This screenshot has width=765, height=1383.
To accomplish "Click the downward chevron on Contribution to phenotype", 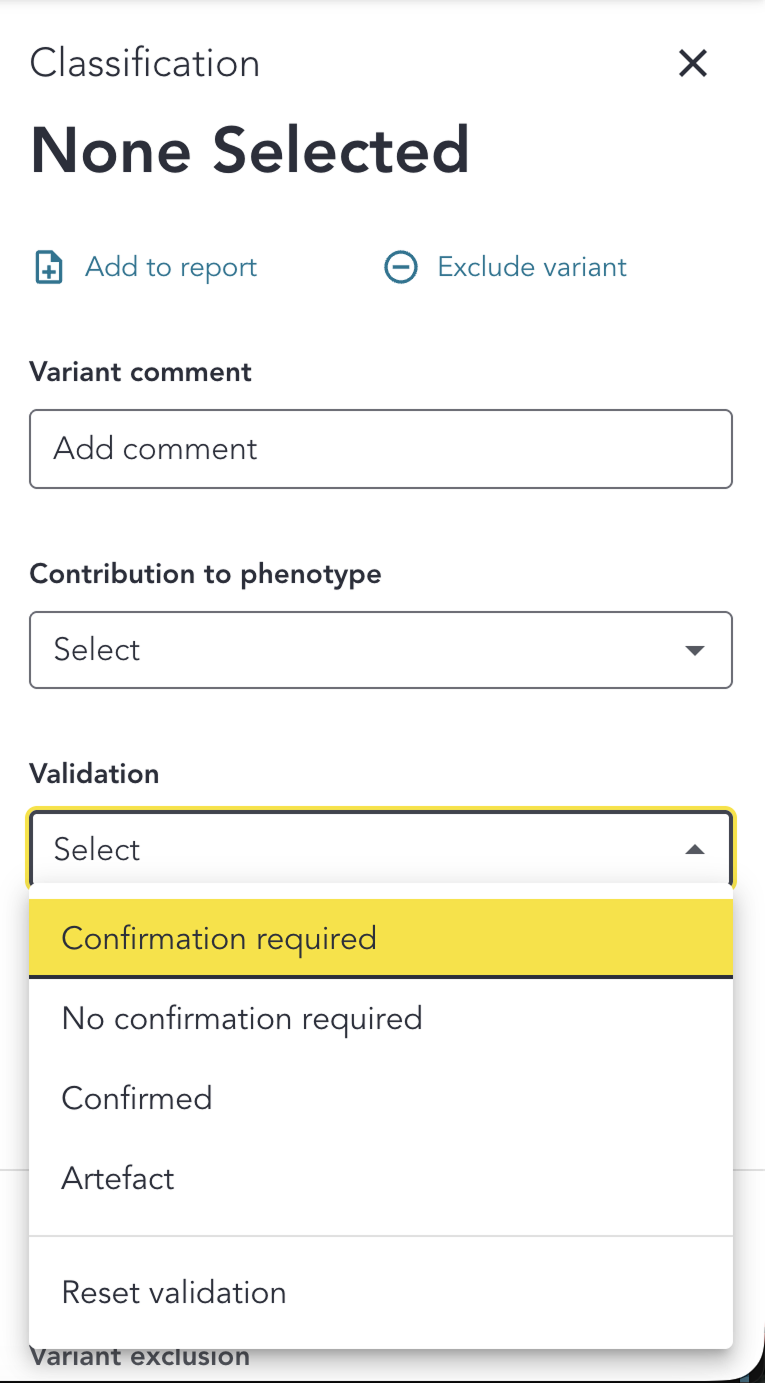I will pos(695,650).
